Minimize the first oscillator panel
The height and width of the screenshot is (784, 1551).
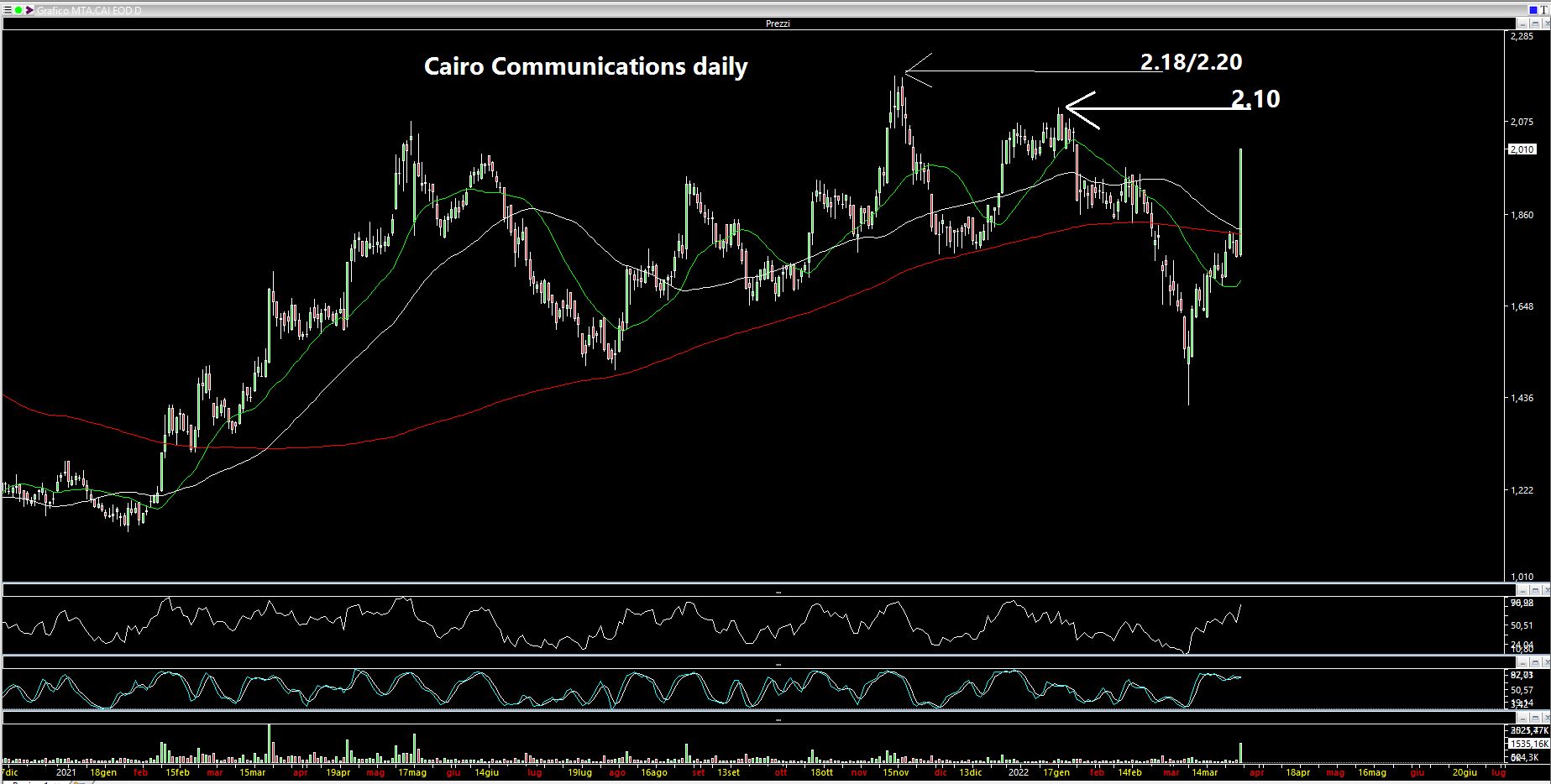click(1522, 590)
